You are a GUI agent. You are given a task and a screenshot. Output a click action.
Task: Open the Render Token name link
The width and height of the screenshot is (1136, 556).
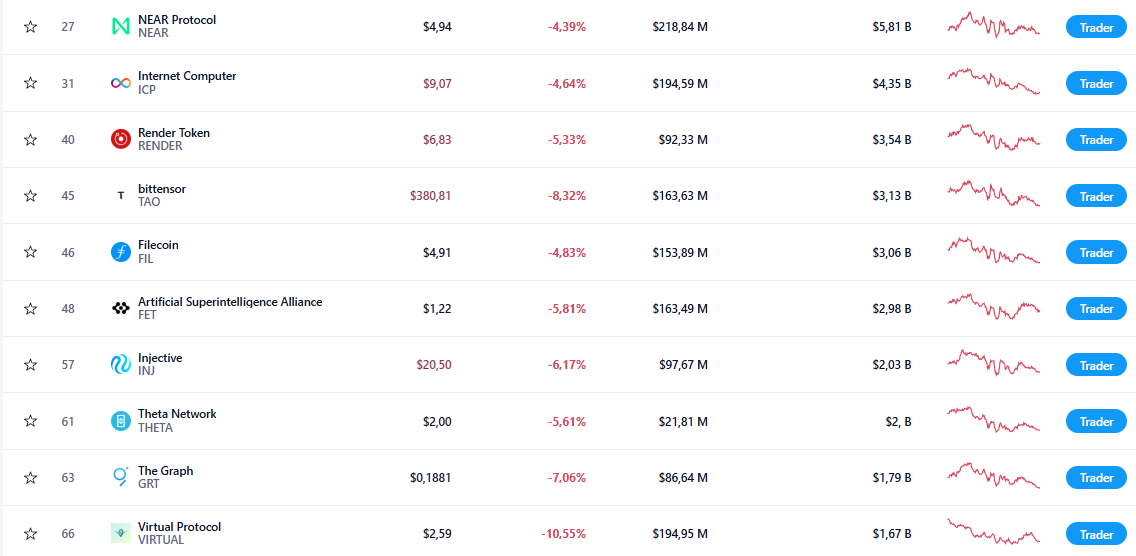click(x=174, y=133)
